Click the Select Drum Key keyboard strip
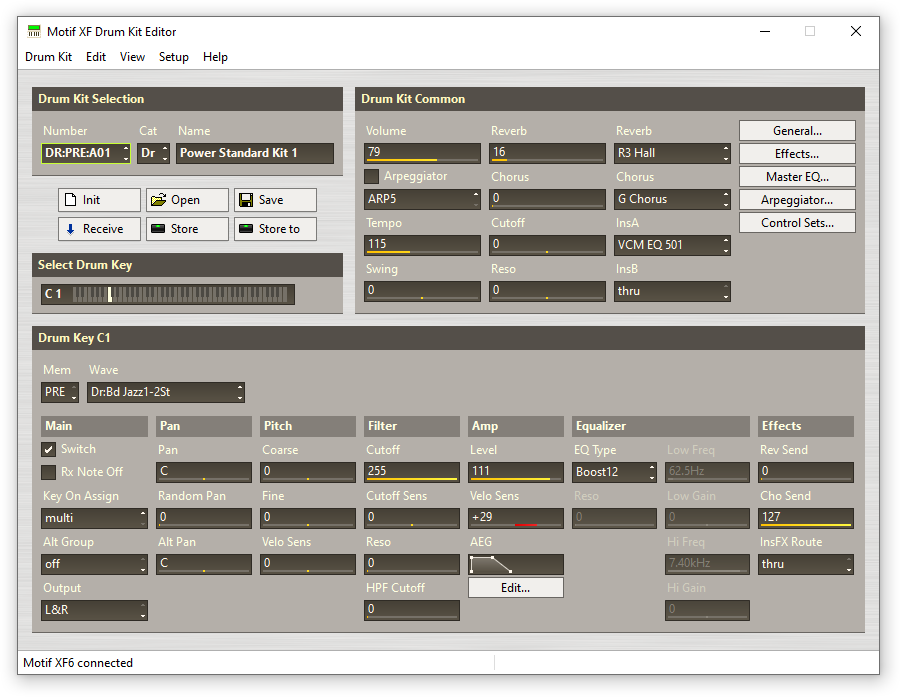This screenshot has height=697, width=900. tap(183, 294)
